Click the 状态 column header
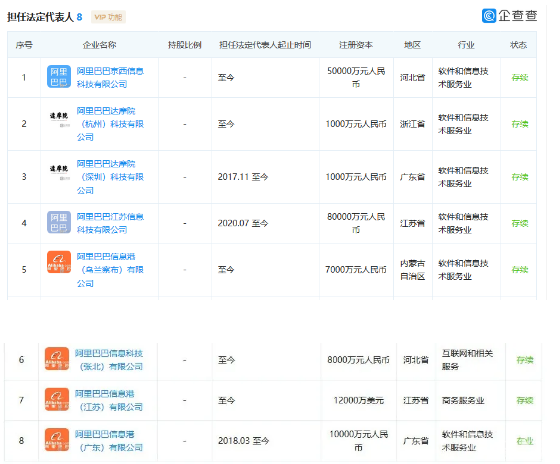Screen dimensions: 560x464 point(518,45)
